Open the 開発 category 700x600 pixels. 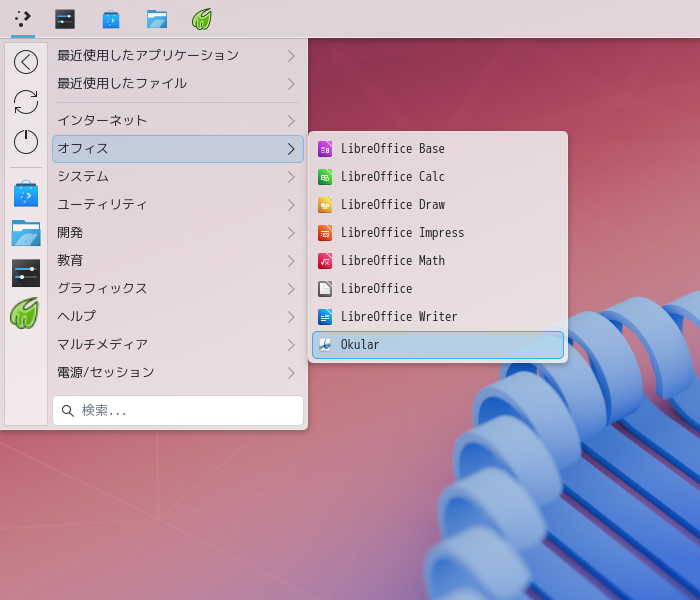(178, 233)
